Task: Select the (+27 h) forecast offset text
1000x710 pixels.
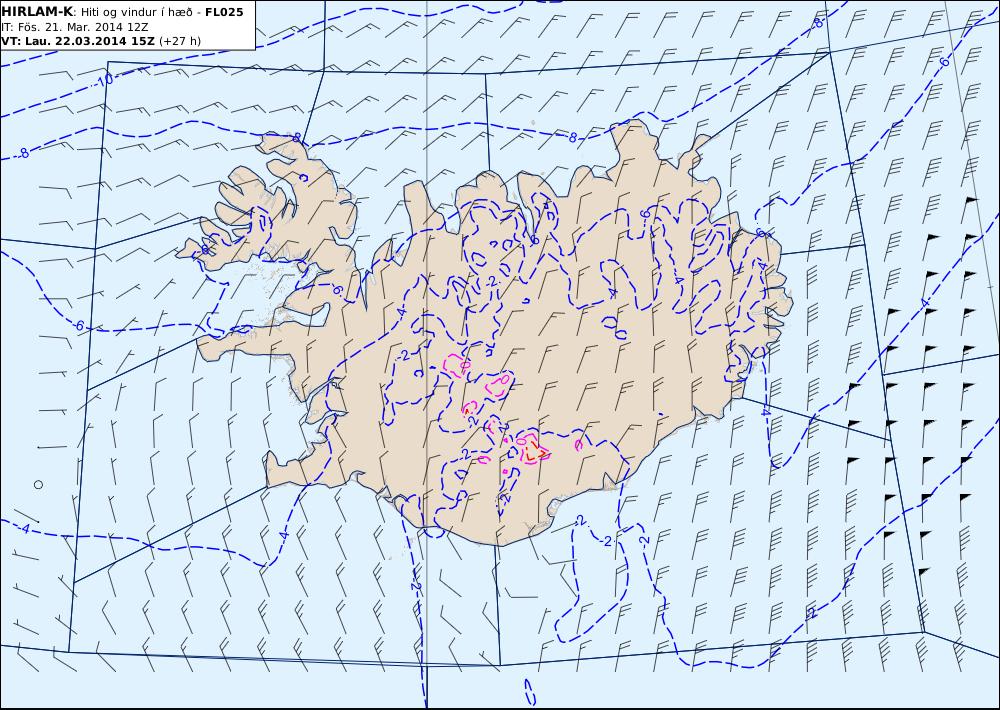Action: pos(180,41)
